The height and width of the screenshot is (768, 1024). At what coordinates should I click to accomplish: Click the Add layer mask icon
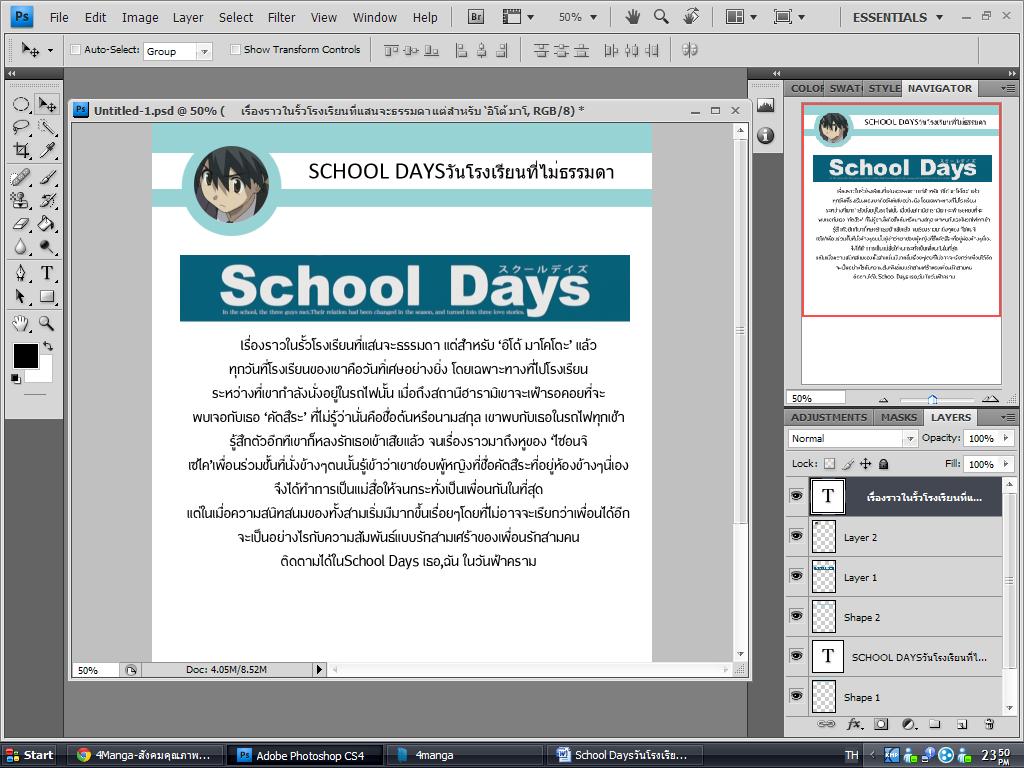point(881,724)
